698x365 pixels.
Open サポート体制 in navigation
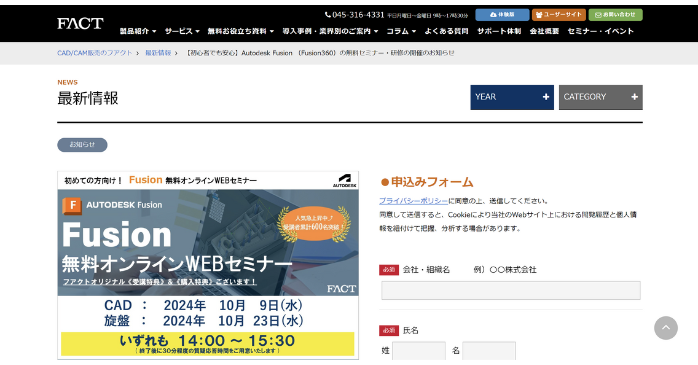pos(499,31)
